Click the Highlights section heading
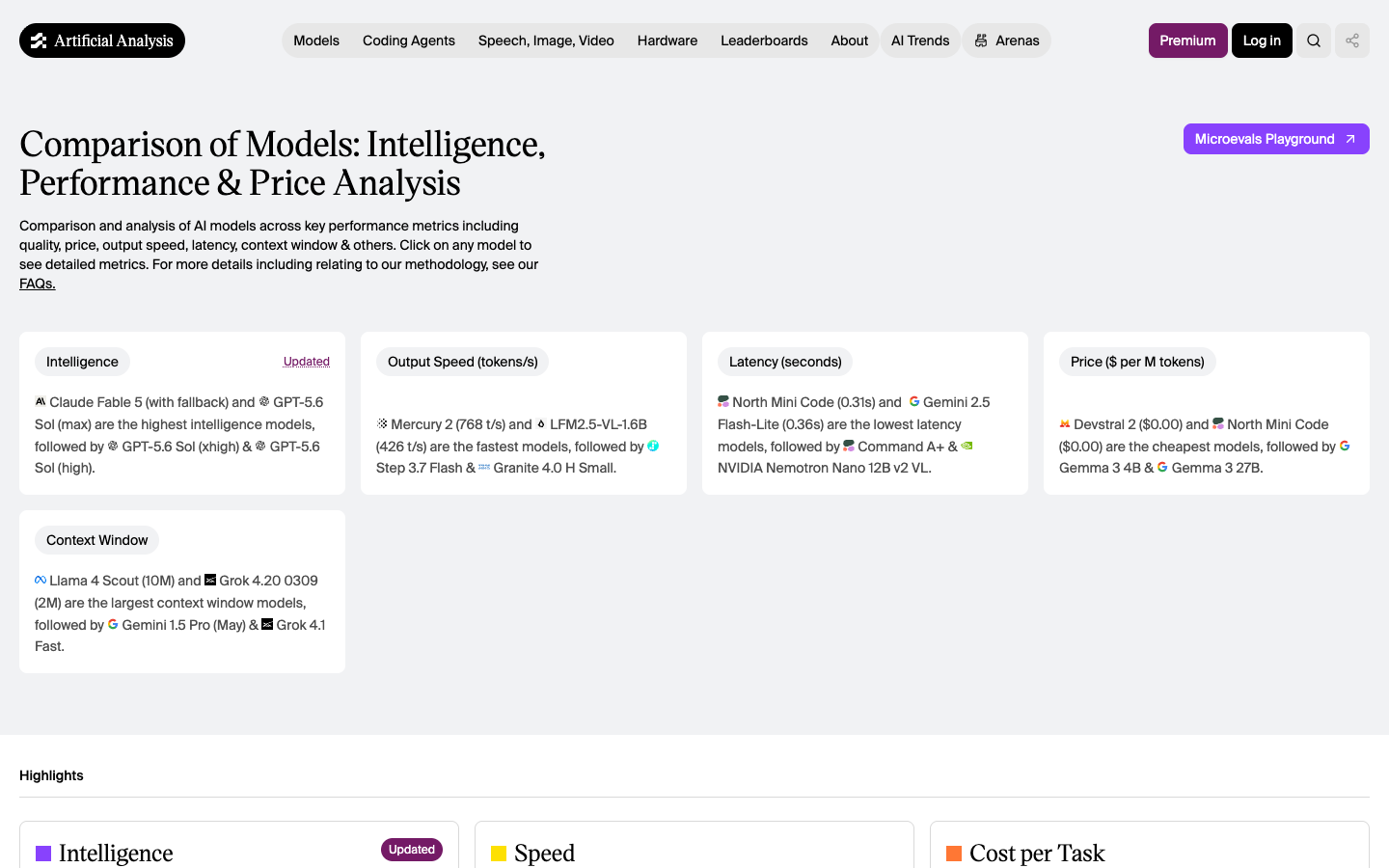The width and height of the screenshot is (1389, 868). click(51, 775)
